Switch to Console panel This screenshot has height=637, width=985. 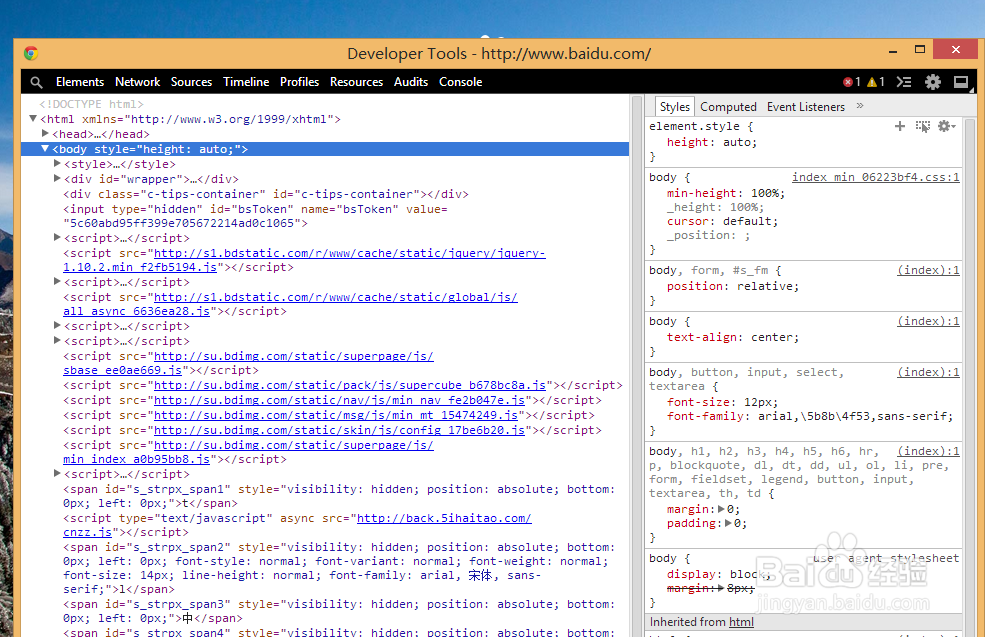pyautogui.click(x=460, y=82)
